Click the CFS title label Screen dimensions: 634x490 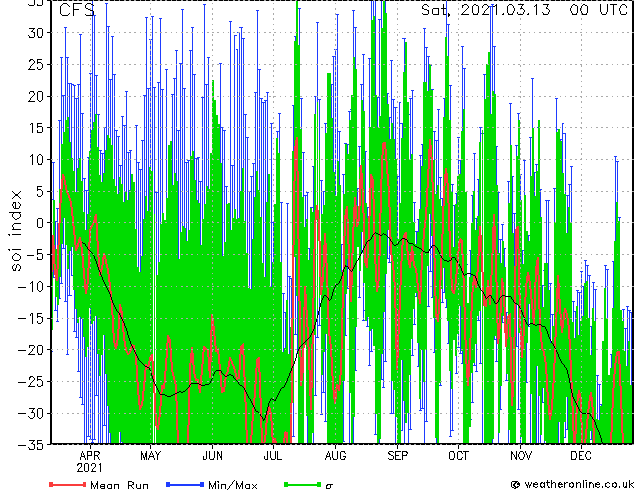(76, 10)
